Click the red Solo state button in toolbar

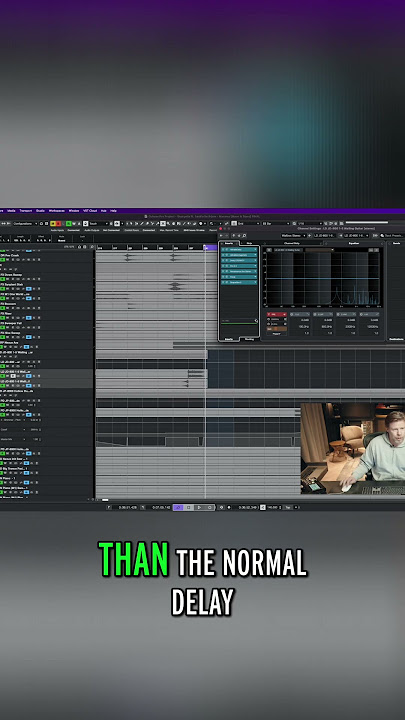click(x=58, y=223)
